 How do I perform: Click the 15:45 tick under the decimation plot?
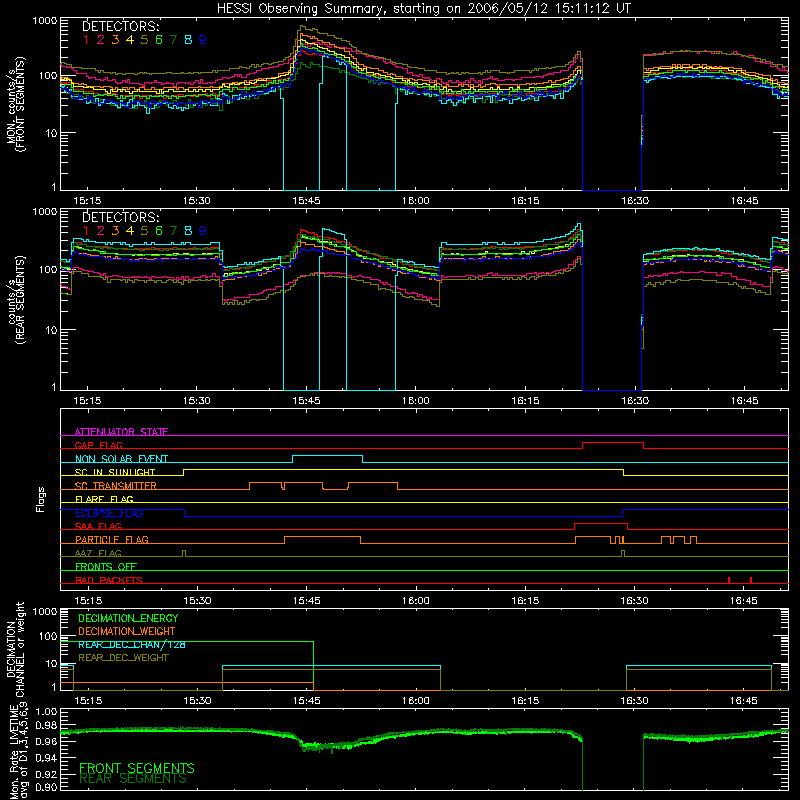306,701
